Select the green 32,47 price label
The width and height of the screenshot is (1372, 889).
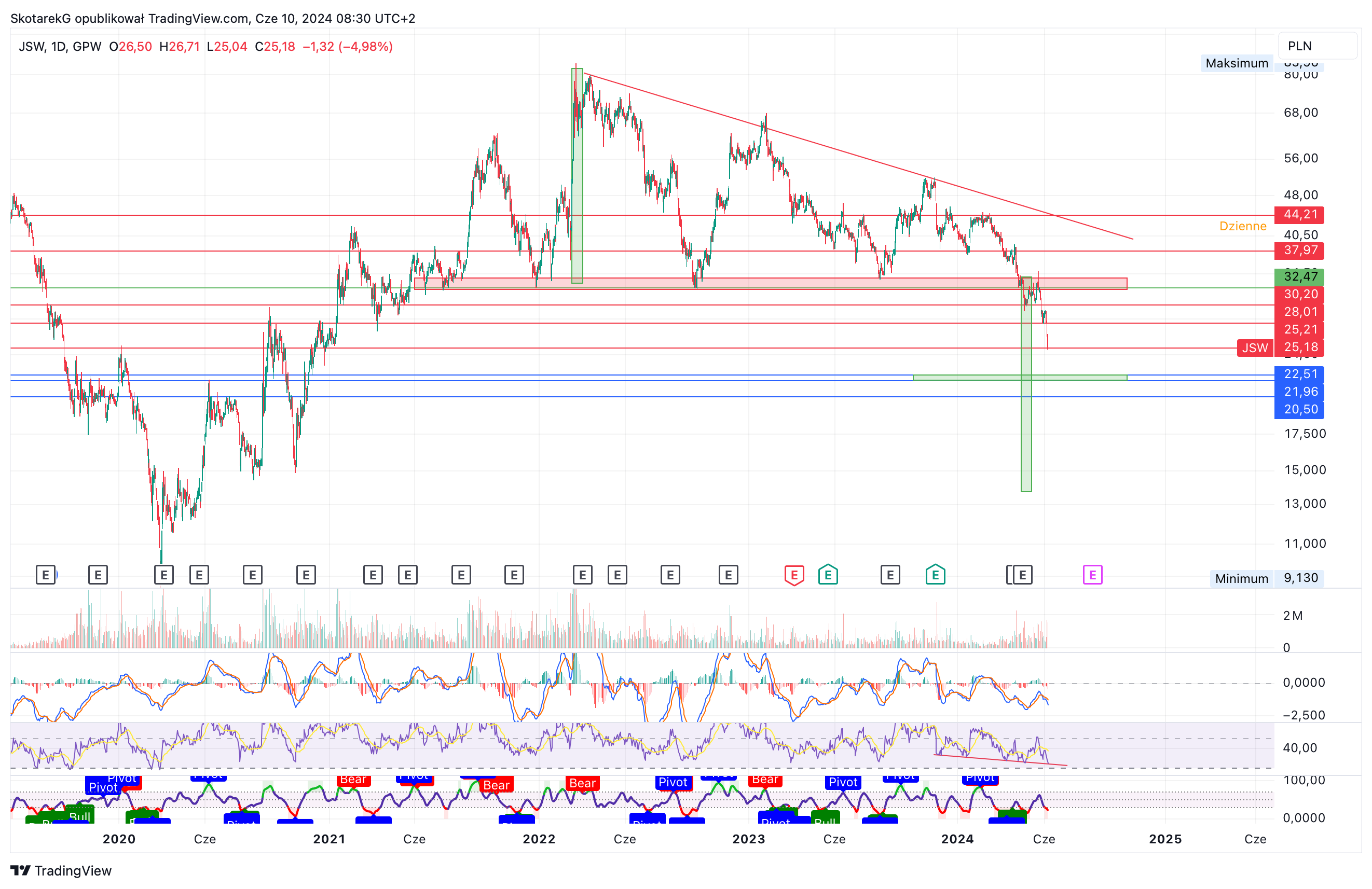pos(1300,276)
